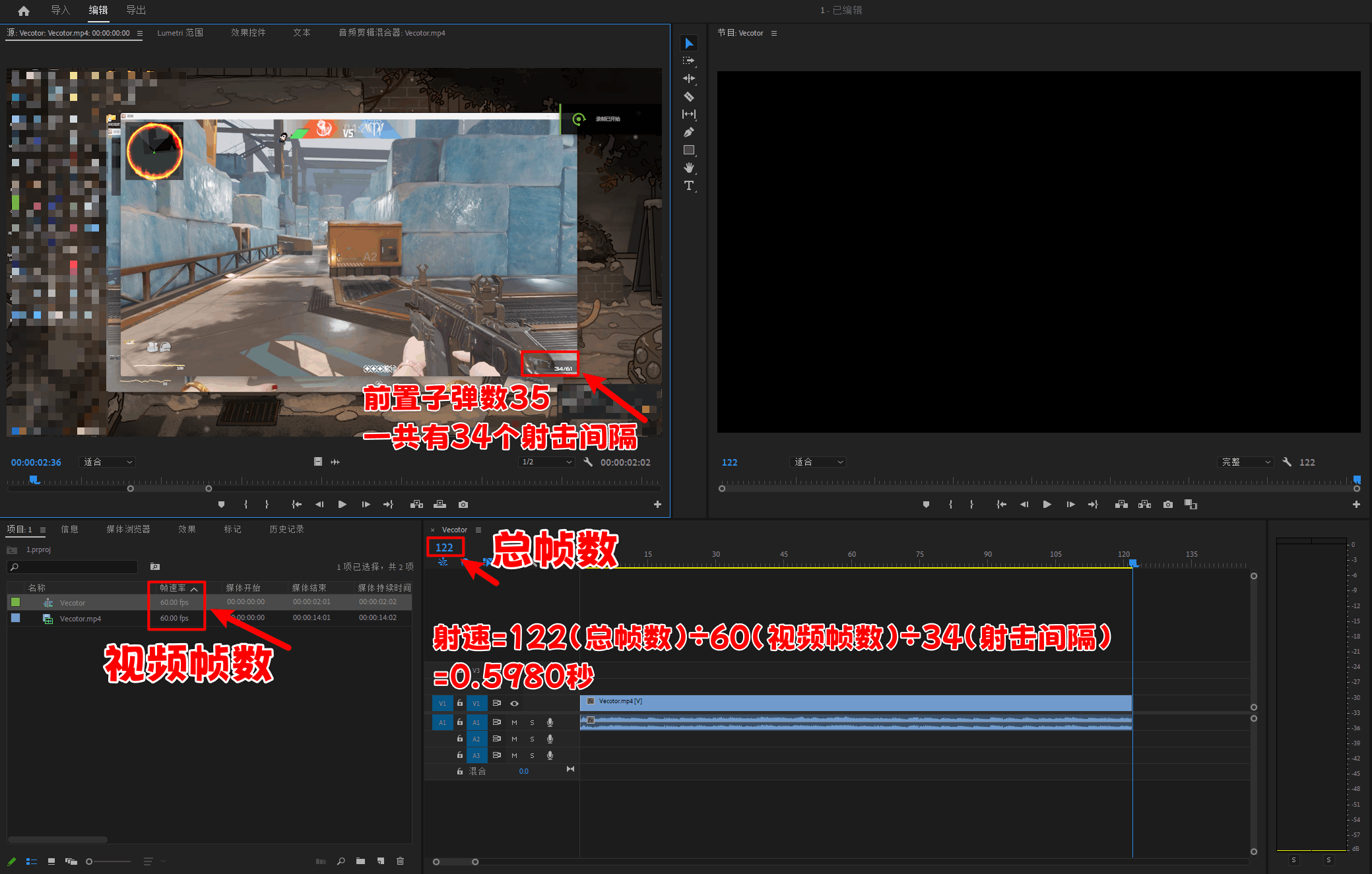Toggle A2 track lock

[x=460, y=739]
